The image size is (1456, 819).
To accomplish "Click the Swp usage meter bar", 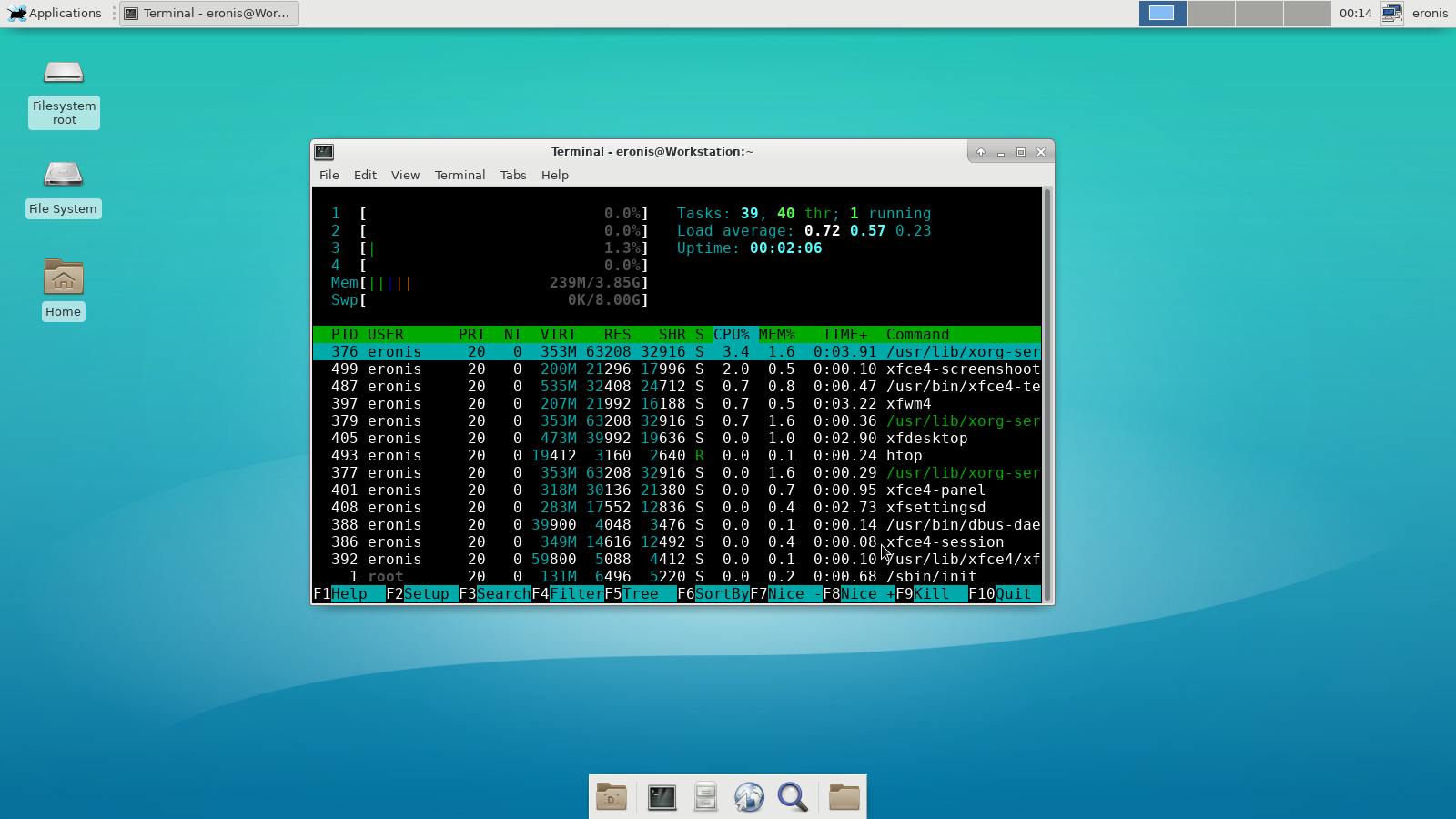I will coord(490,299).
